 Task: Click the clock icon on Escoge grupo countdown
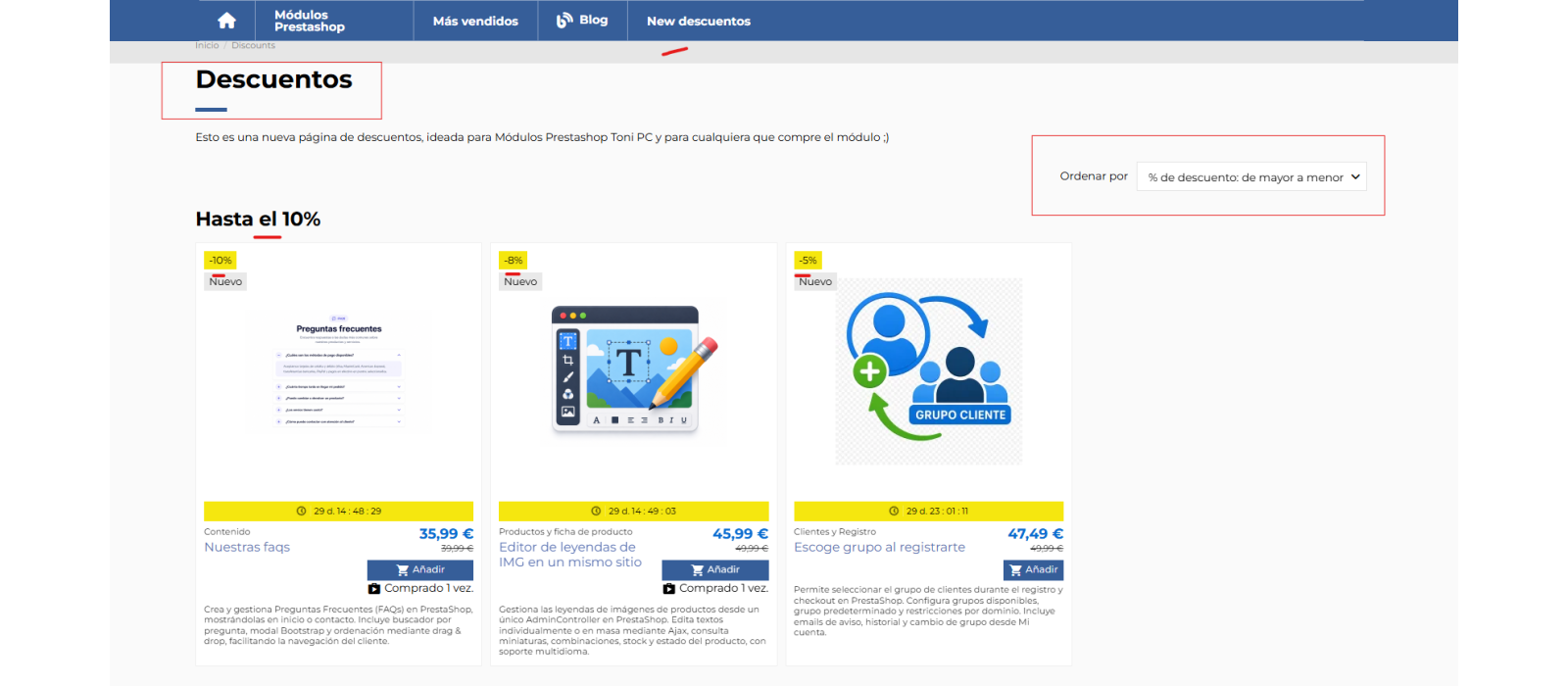tap(894, 512)
